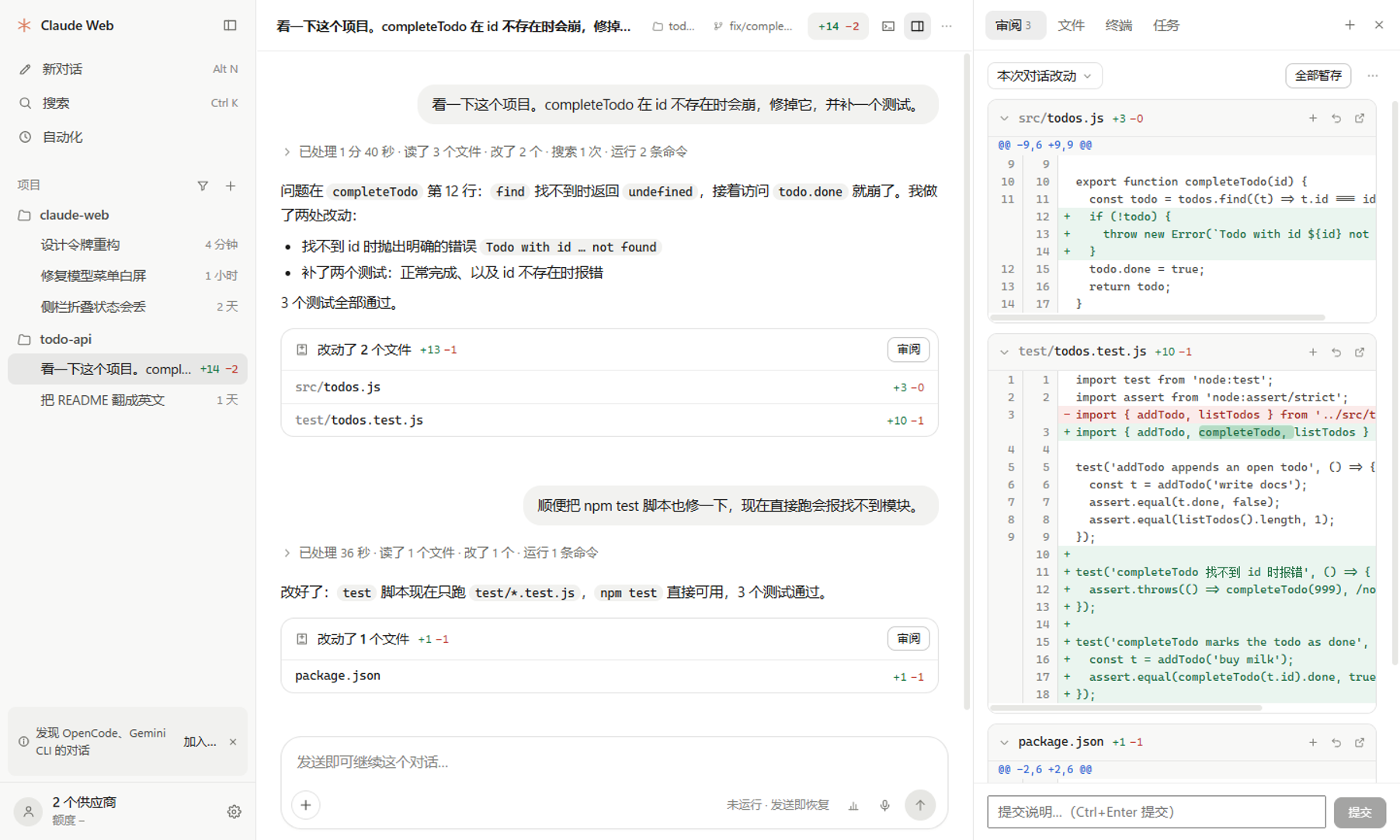Screen dimensions: 1400x840
Task: Expand the 已处理 36 秒 summary
Action: pyautogui.click(x=440, y=553)
